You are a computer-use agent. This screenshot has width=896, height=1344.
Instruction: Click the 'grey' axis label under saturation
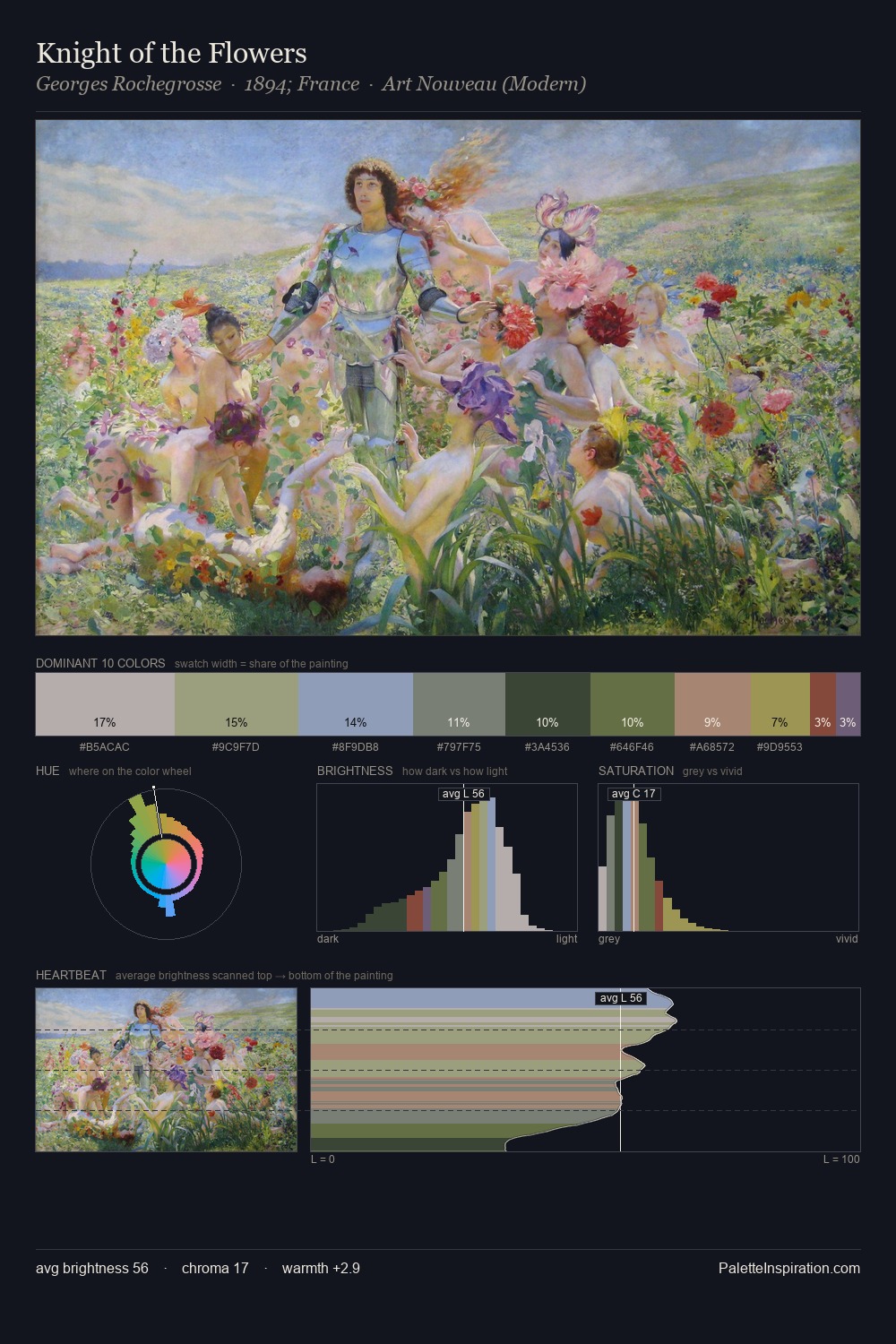point(609,939)
